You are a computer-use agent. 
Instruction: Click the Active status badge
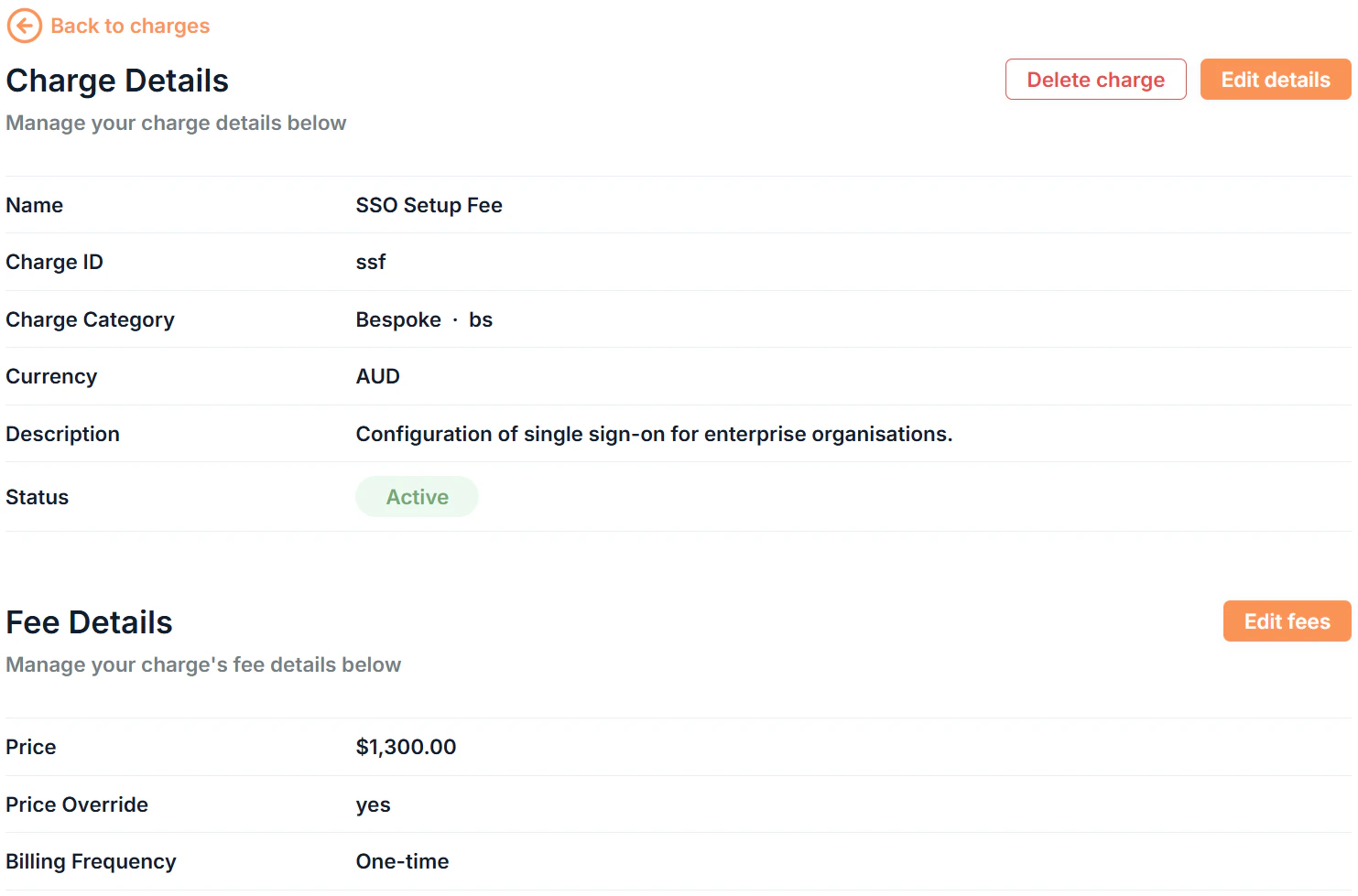[x=417, y=497]
